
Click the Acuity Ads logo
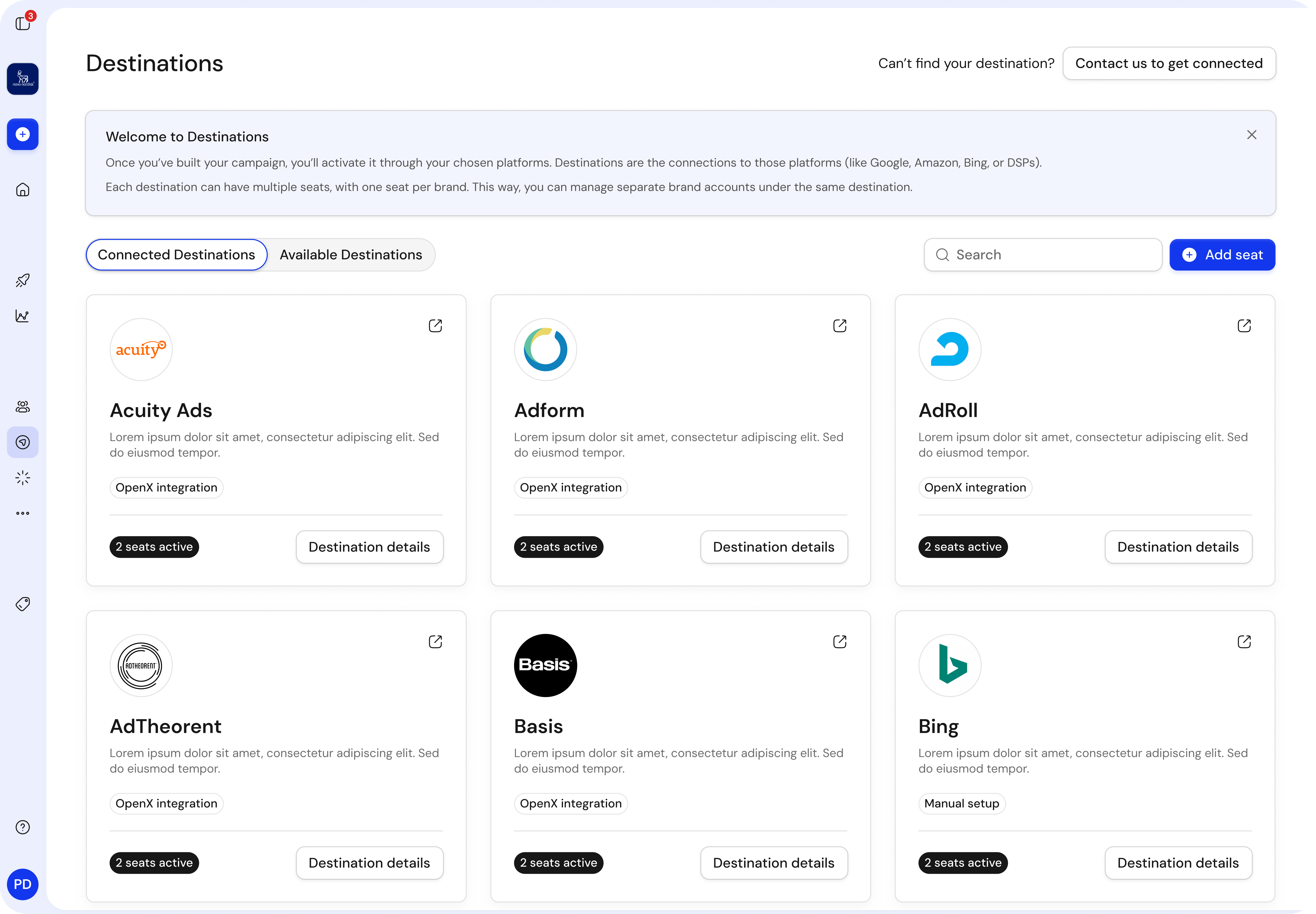pos(141,349)
